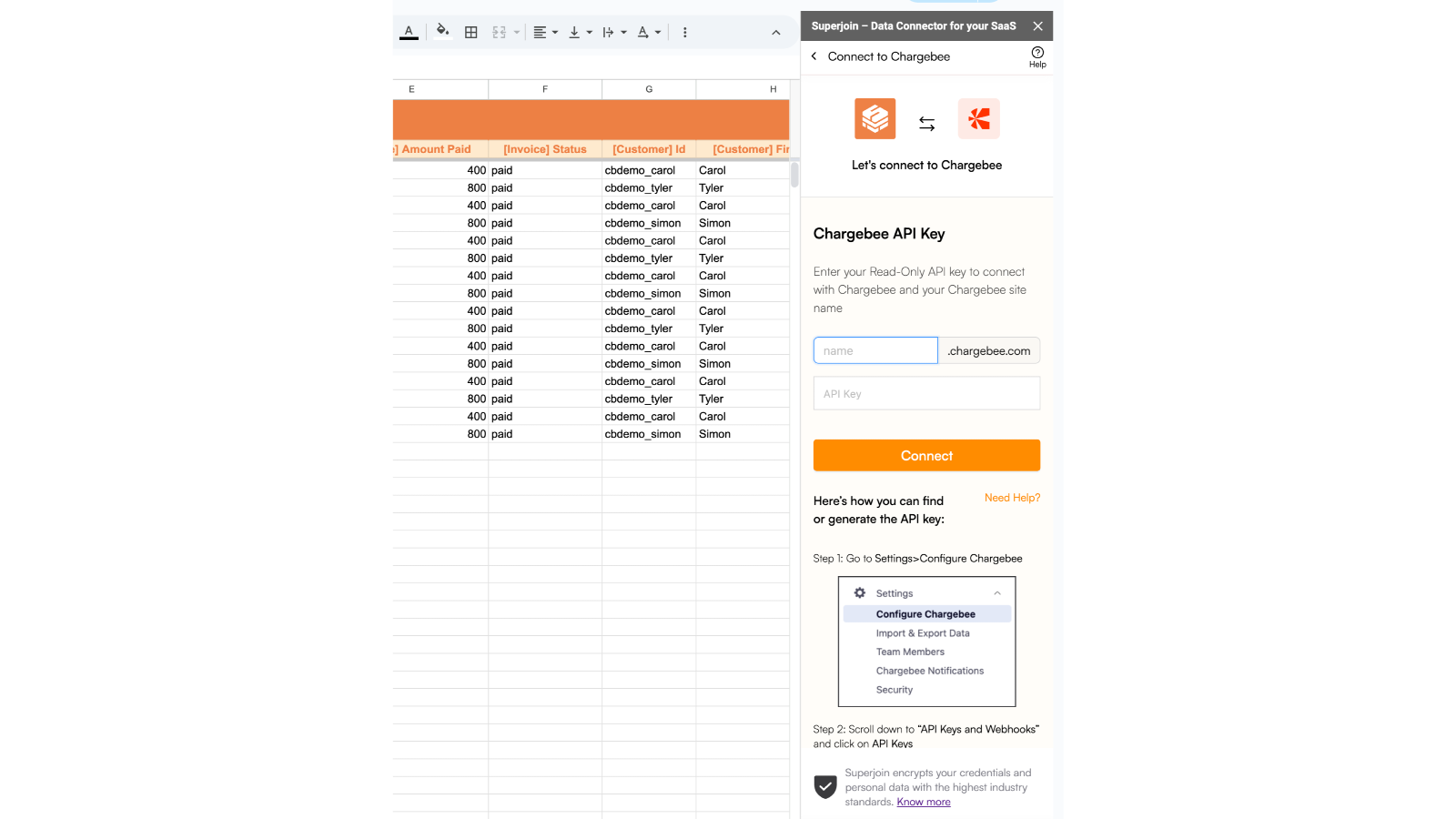Screen dimensions: 1456x819
Task: Open the toolbar three-dot more menu
Action: pos(685,33)
